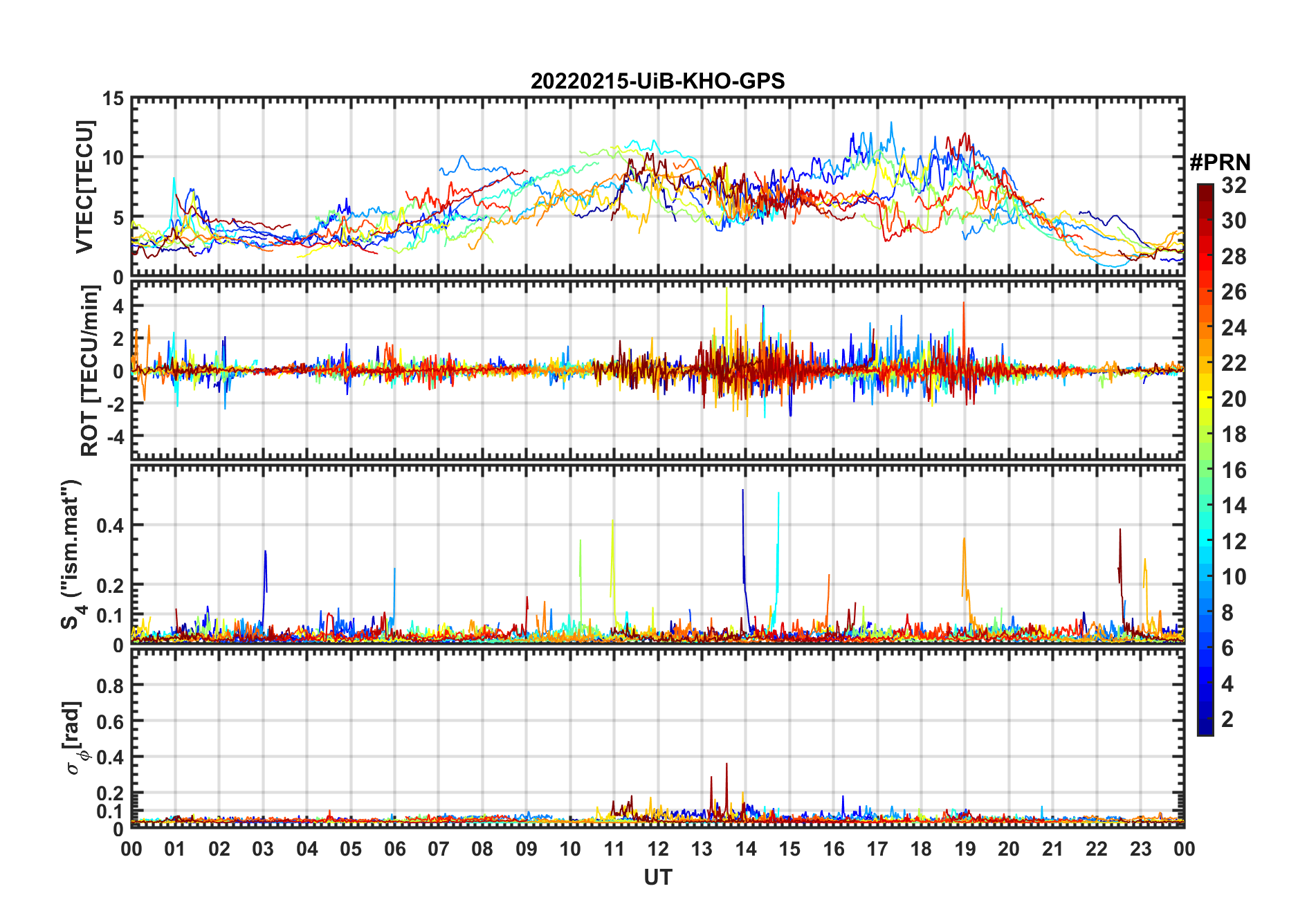Click colorbar tick label 2
The image size is (1316, 920).
pos(1227,719)
